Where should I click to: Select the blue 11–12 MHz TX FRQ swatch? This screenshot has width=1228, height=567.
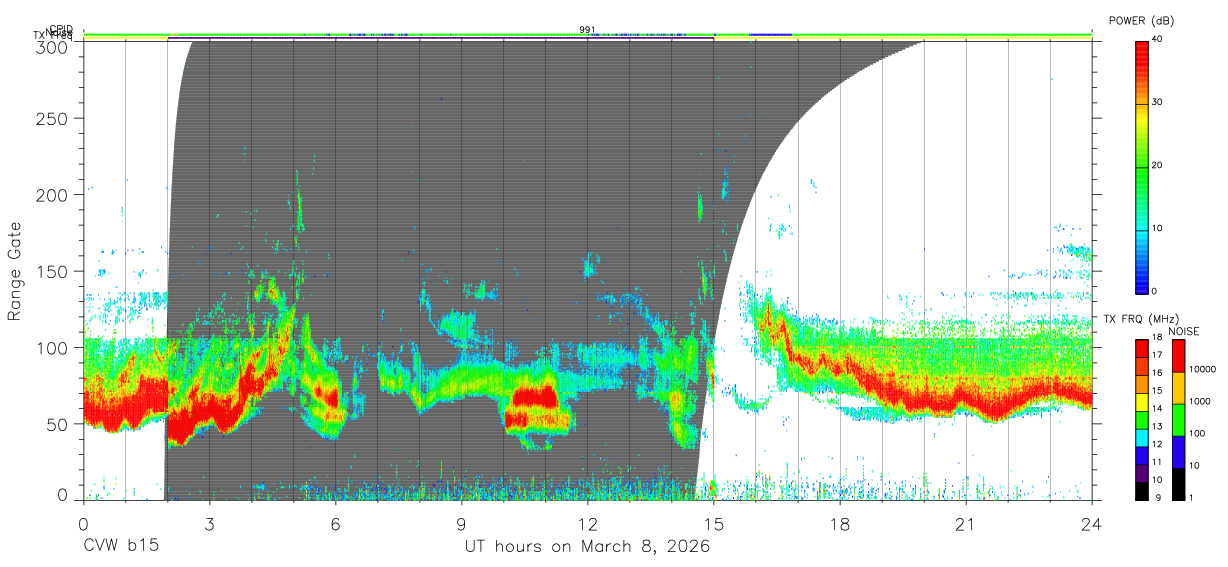point(1141,454)
